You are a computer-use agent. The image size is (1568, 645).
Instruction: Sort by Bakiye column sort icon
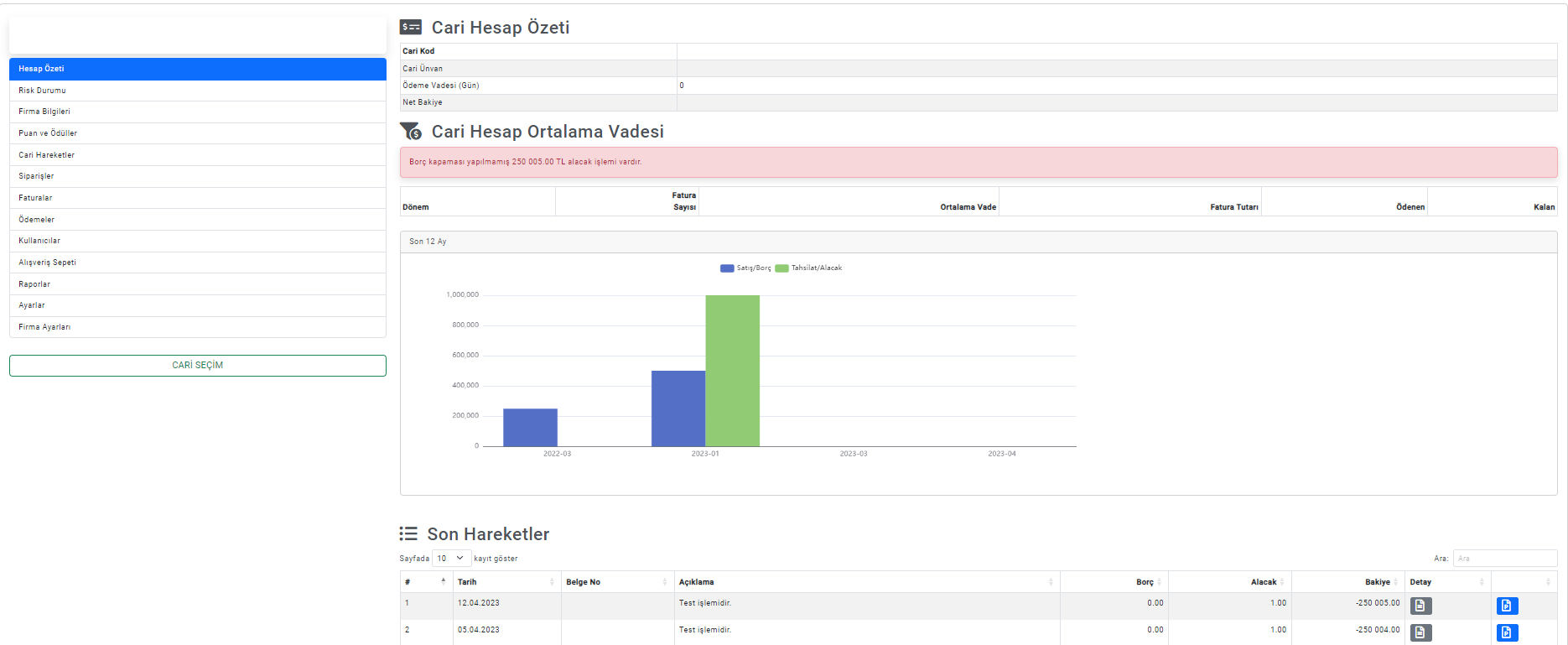pos(1395,582)
